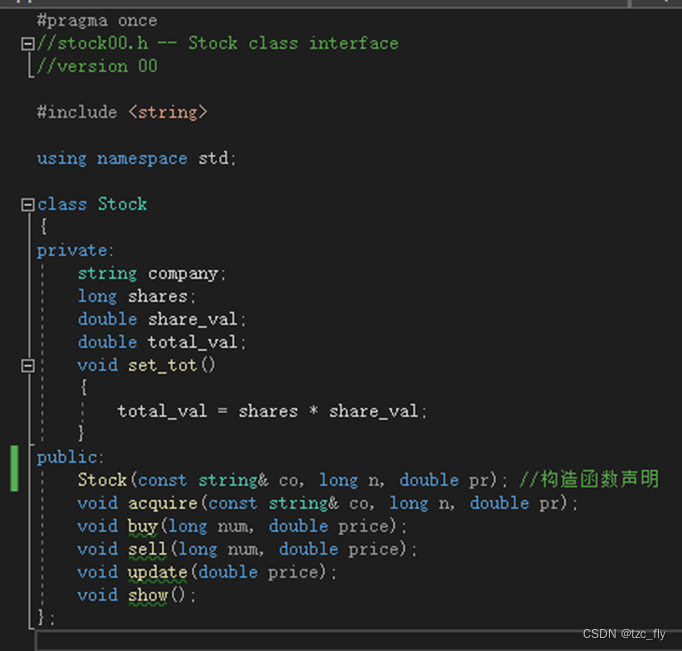Click 'using namespace std;' line
This screenshot has width=682, height=651.
coord(137,158)
